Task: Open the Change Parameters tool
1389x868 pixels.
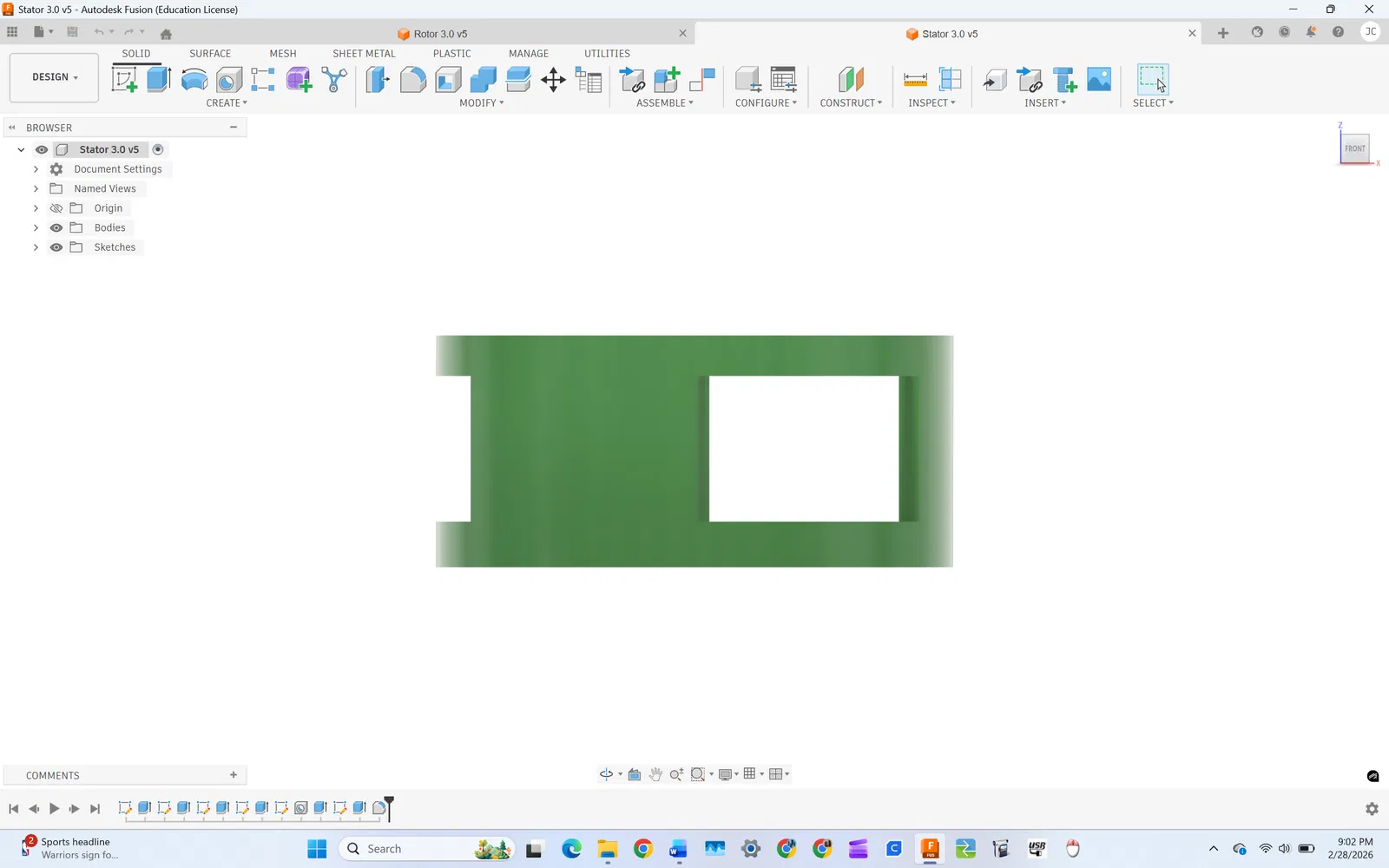Action: point(589,80)
